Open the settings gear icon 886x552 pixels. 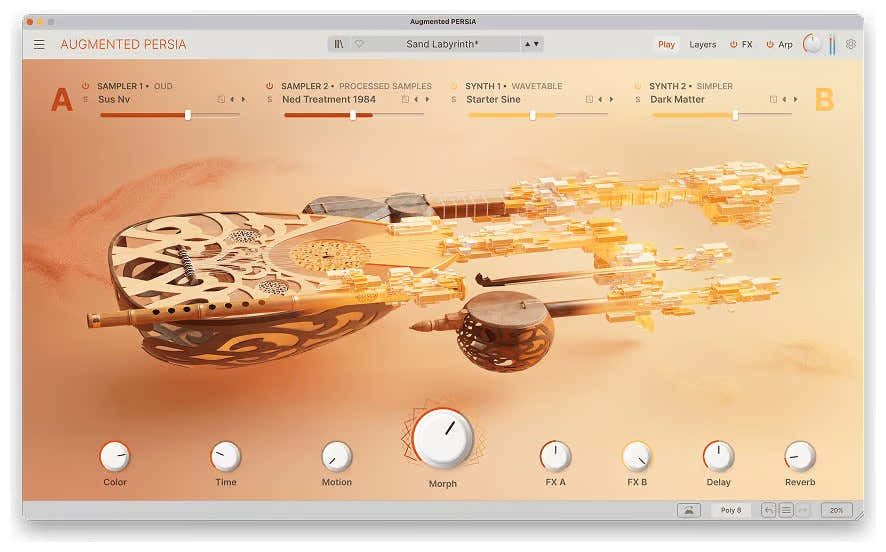(851, 44)
